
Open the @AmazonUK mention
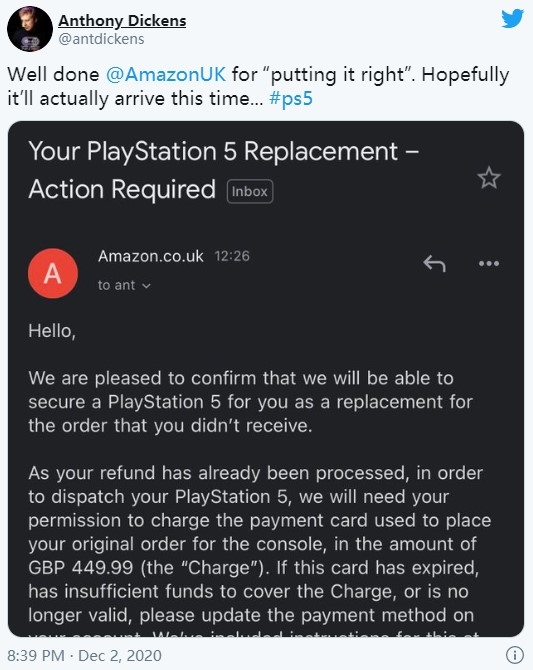pyautogui.click(x=166, y=74)
